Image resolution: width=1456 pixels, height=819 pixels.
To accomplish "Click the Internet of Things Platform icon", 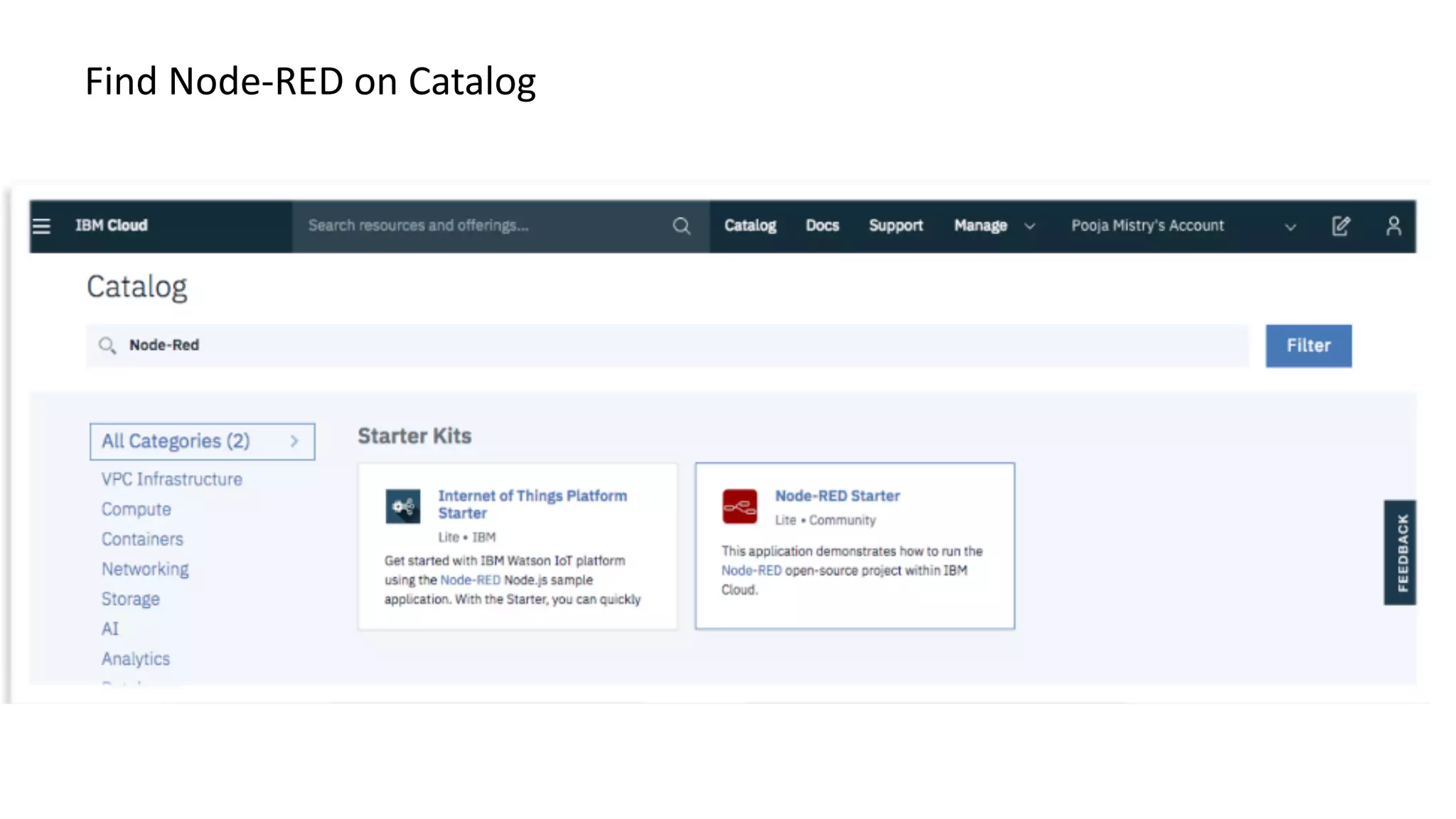I will pyautogui.click(x=402, y=506).
